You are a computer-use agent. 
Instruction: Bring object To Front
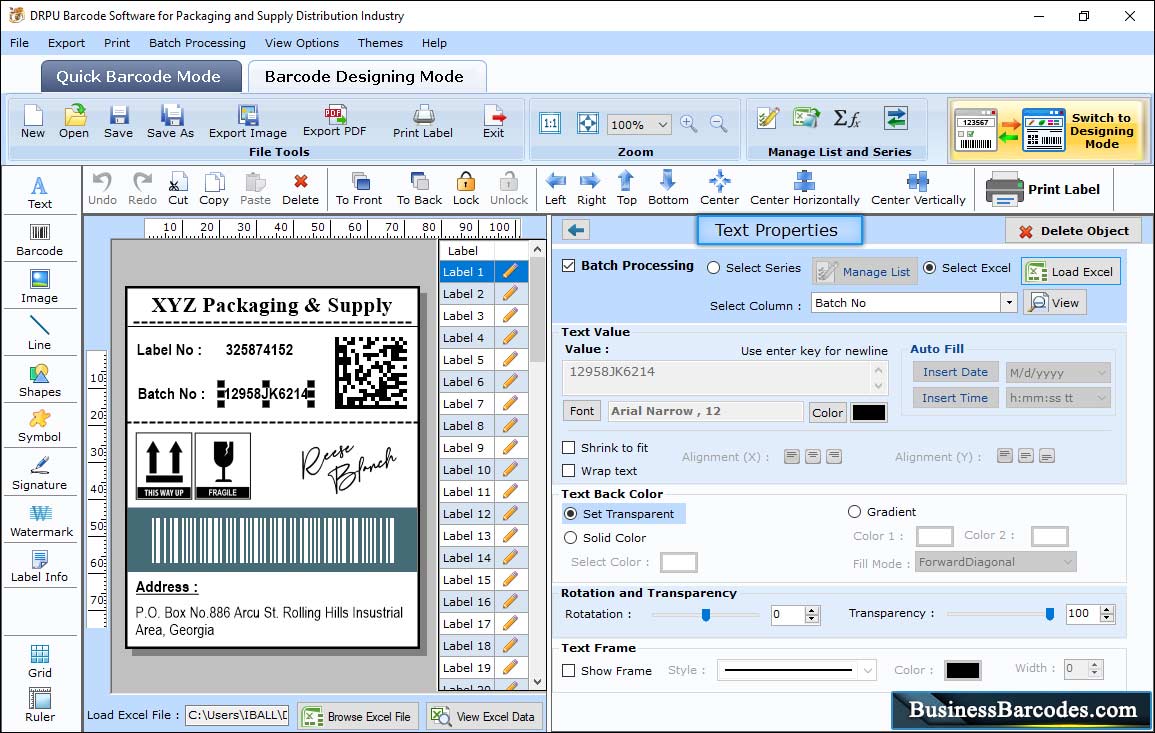point(359,189)
